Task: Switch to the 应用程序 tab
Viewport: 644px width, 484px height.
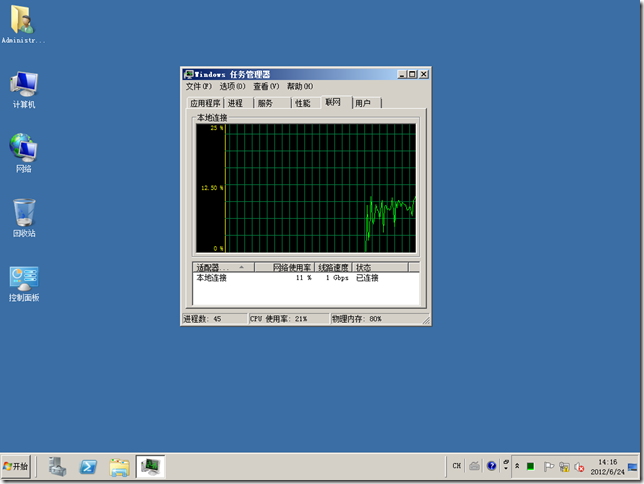Action: (x=205, y=103)
